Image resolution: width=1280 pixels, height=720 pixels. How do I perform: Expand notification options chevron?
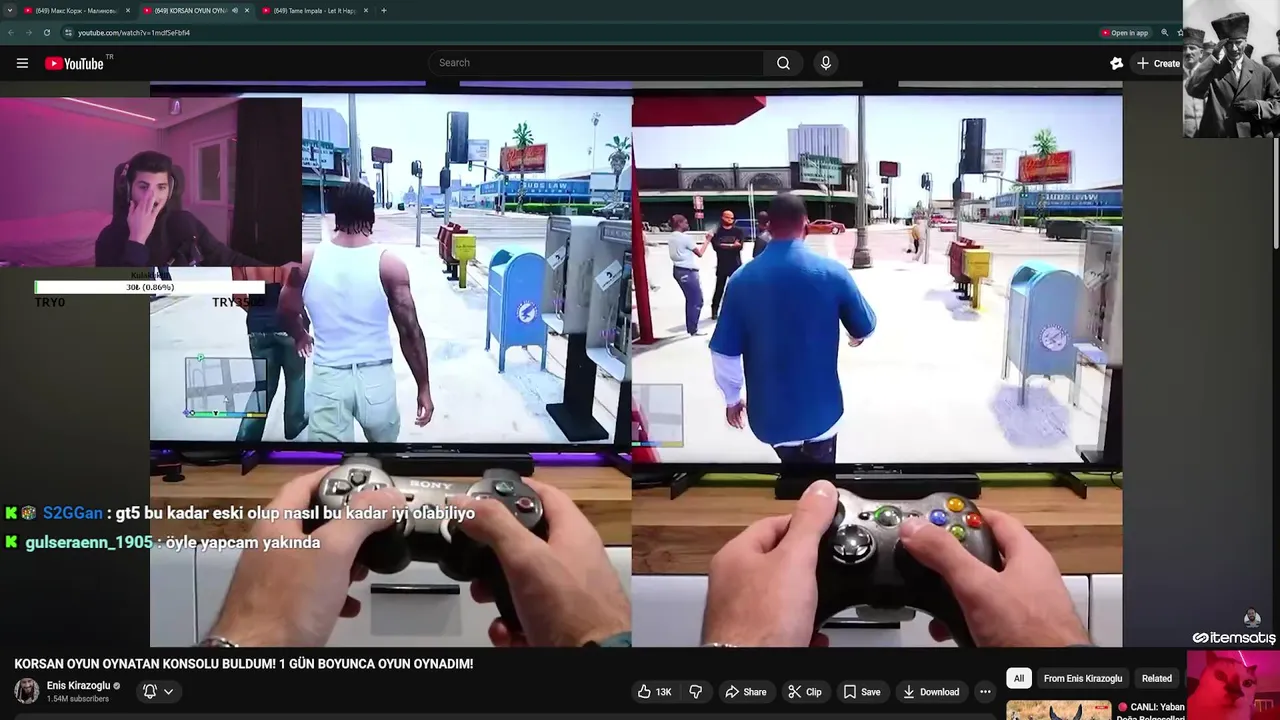pyautogui.click(x=168, y=691)
